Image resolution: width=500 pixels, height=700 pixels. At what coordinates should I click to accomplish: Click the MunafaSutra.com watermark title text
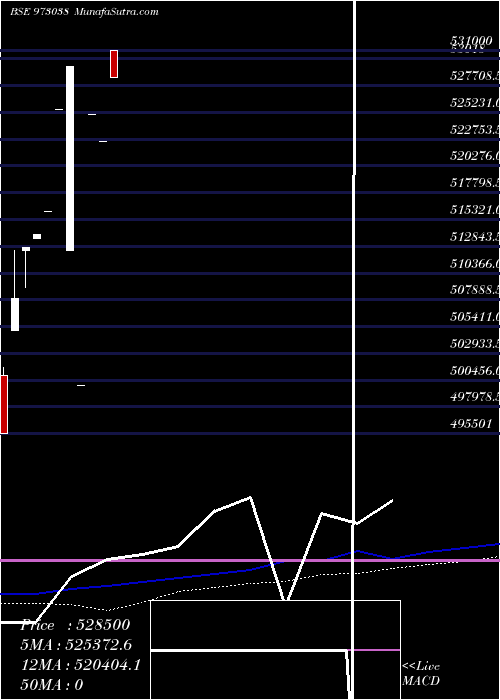point(117,12)
